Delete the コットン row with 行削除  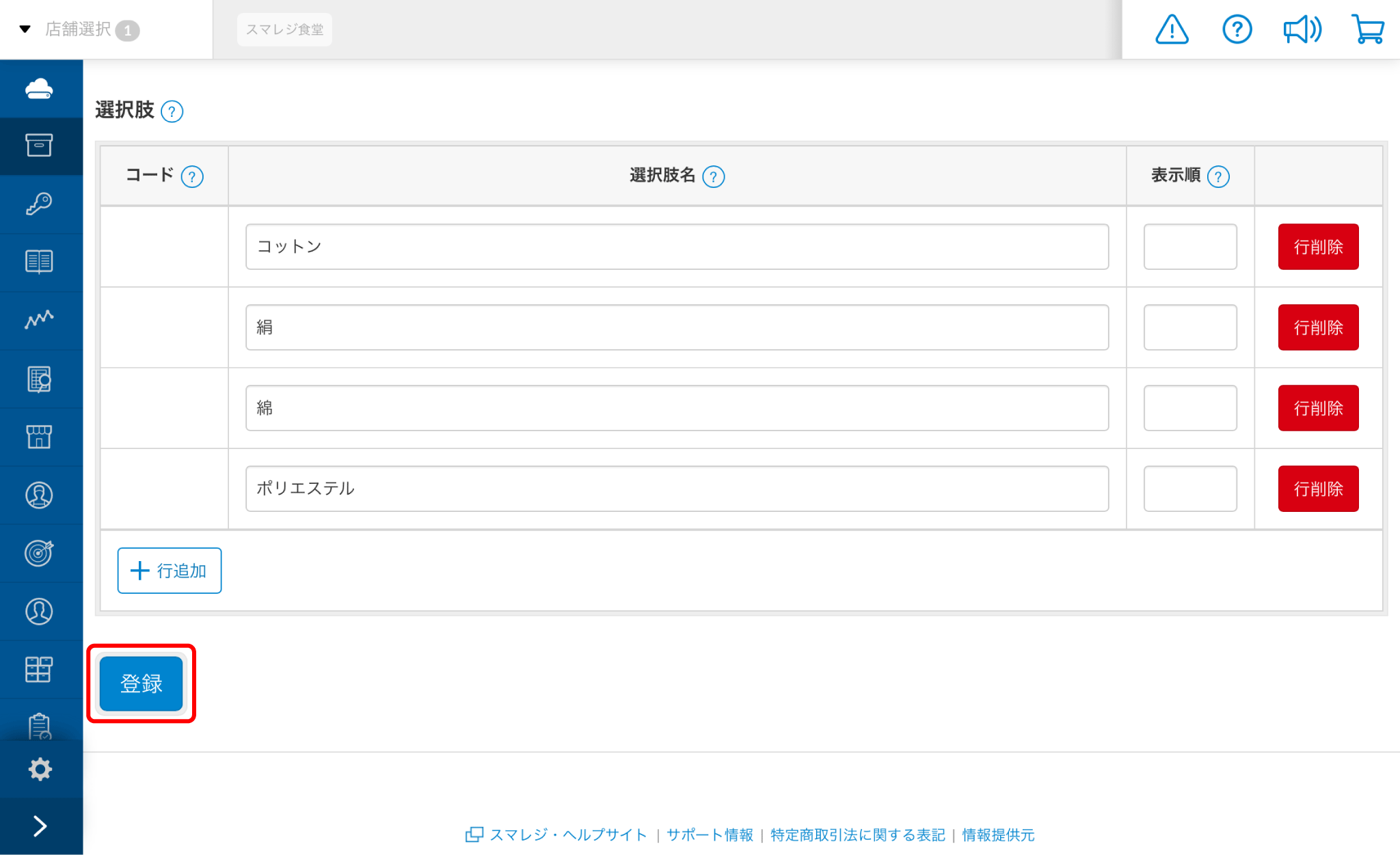[1318, 247]
